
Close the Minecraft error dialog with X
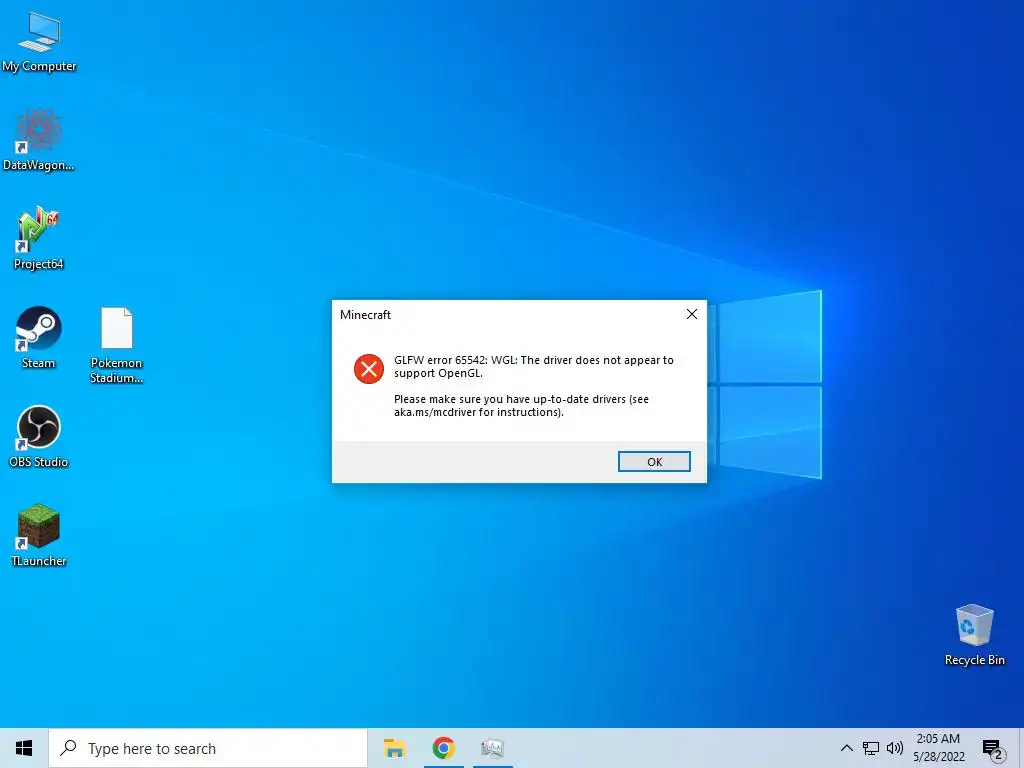(x=692, y=314)
